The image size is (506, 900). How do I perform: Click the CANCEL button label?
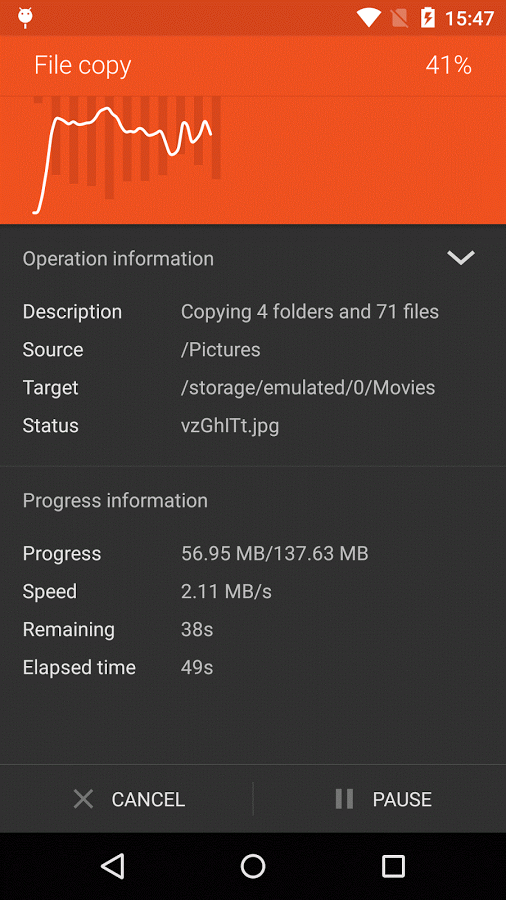click(148, 800)
